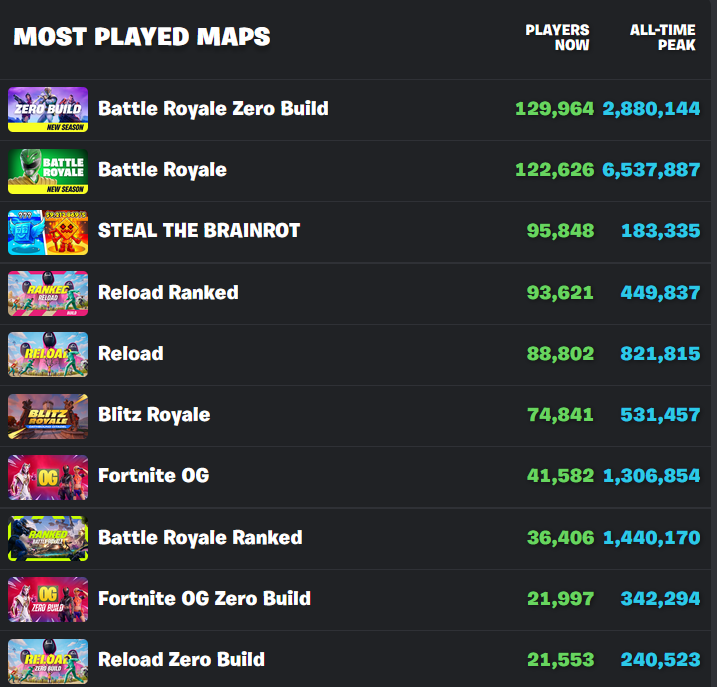Click the 6,537,887 all-time peak value
The width and height of the screenshot is (717, 687).
pos(651,170)
